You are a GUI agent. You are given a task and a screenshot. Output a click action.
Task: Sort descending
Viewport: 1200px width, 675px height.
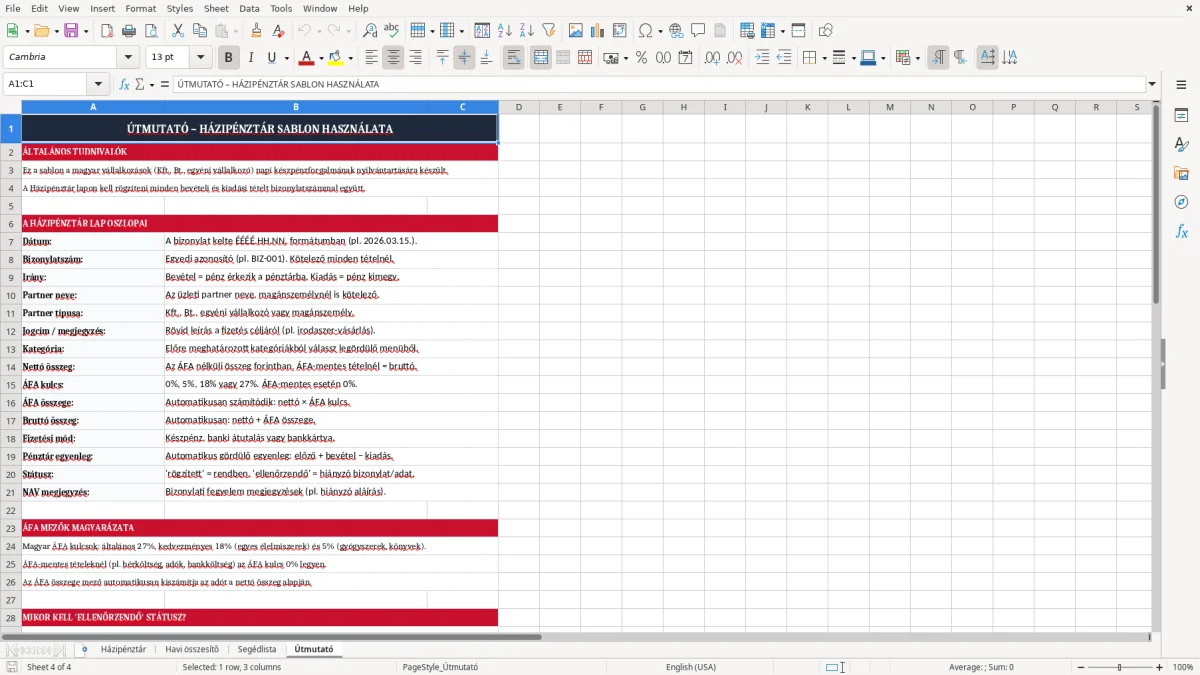527,31
